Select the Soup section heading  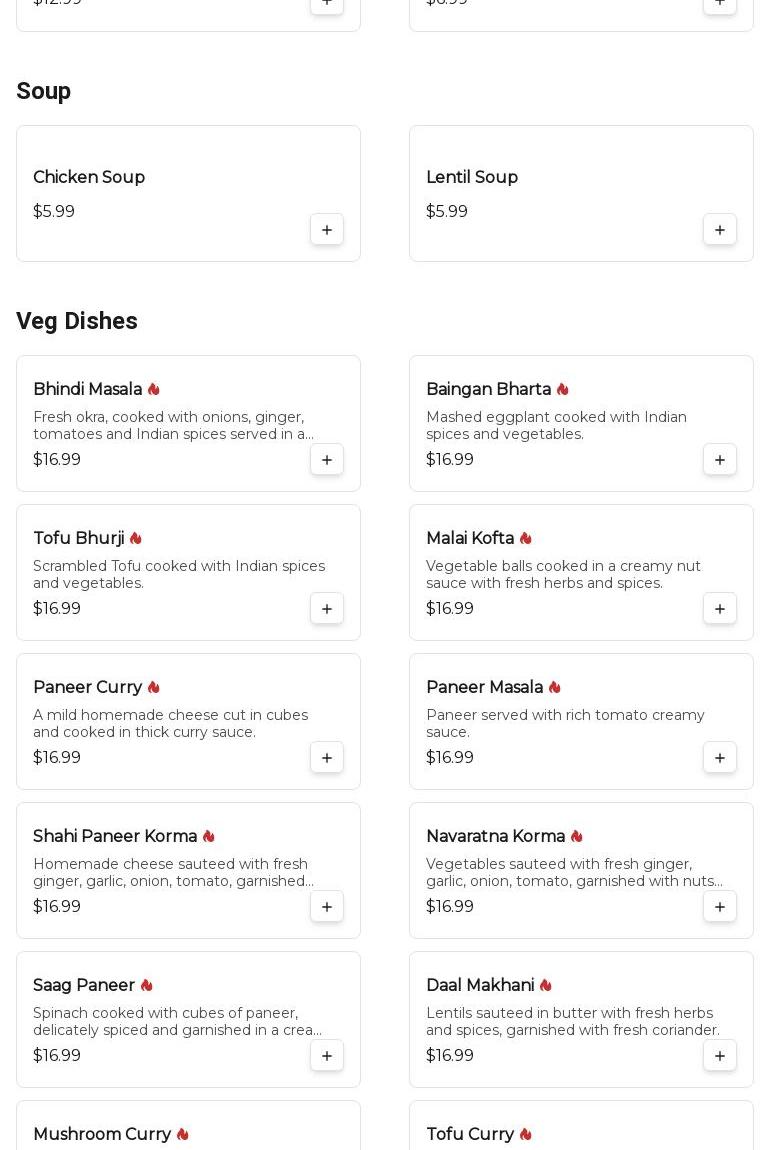pos(44,91)
